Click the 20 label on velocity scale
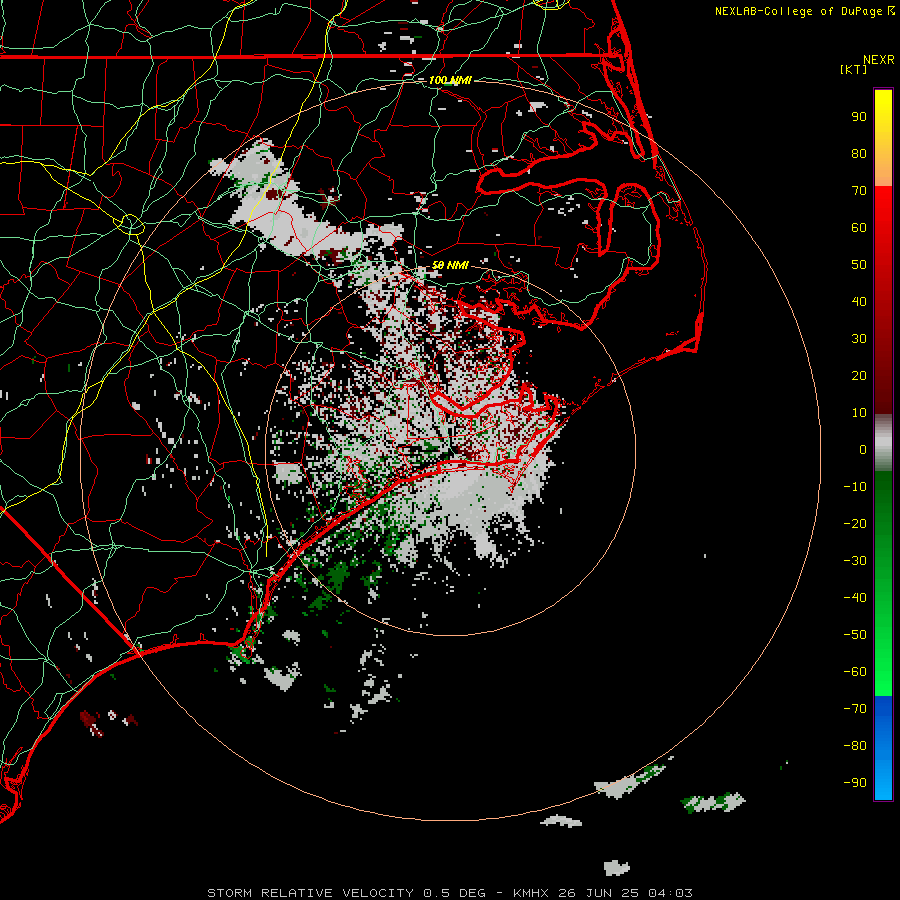The height and width of the screenshot is (900, 900). point(859,376)
